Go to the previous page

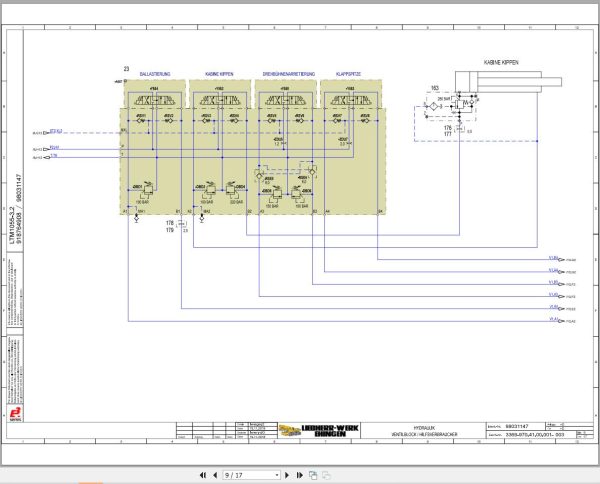(215, 475)
